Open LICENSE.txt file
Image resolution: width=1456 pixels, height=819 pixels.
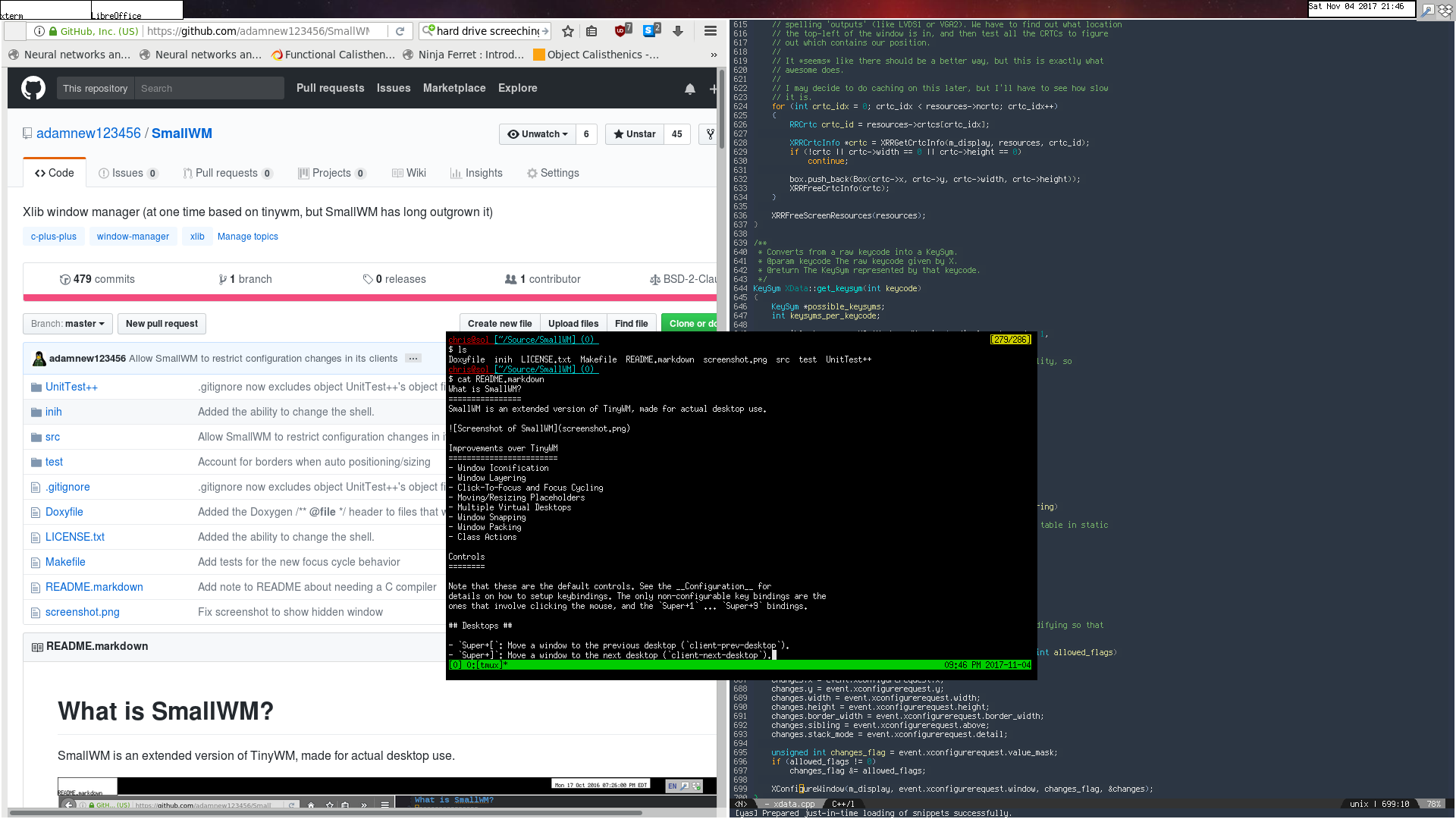click(75, 537)
